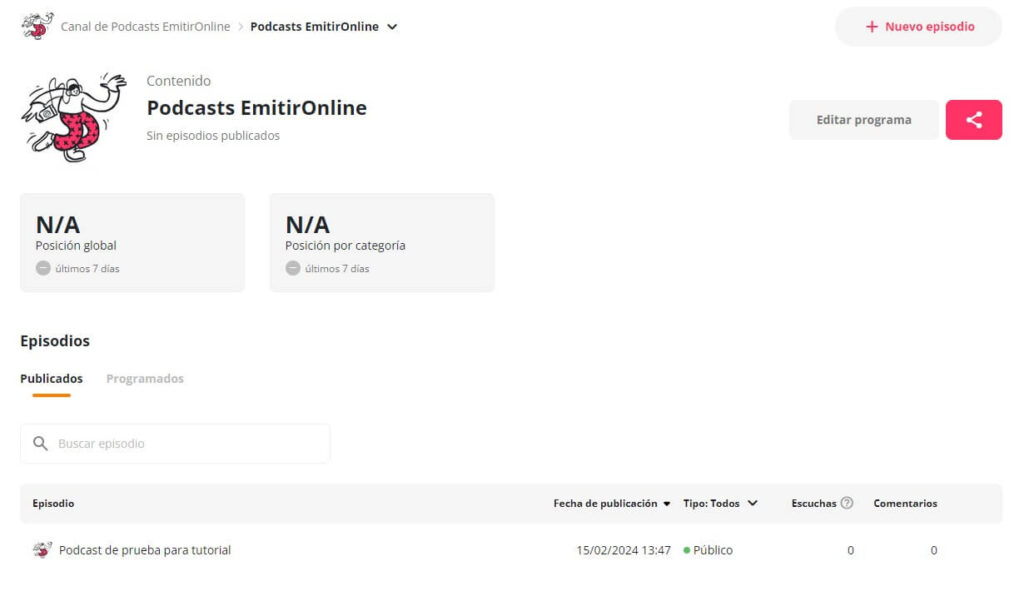
Task: Click the Escuchas column header
Action: coord(814,503)
